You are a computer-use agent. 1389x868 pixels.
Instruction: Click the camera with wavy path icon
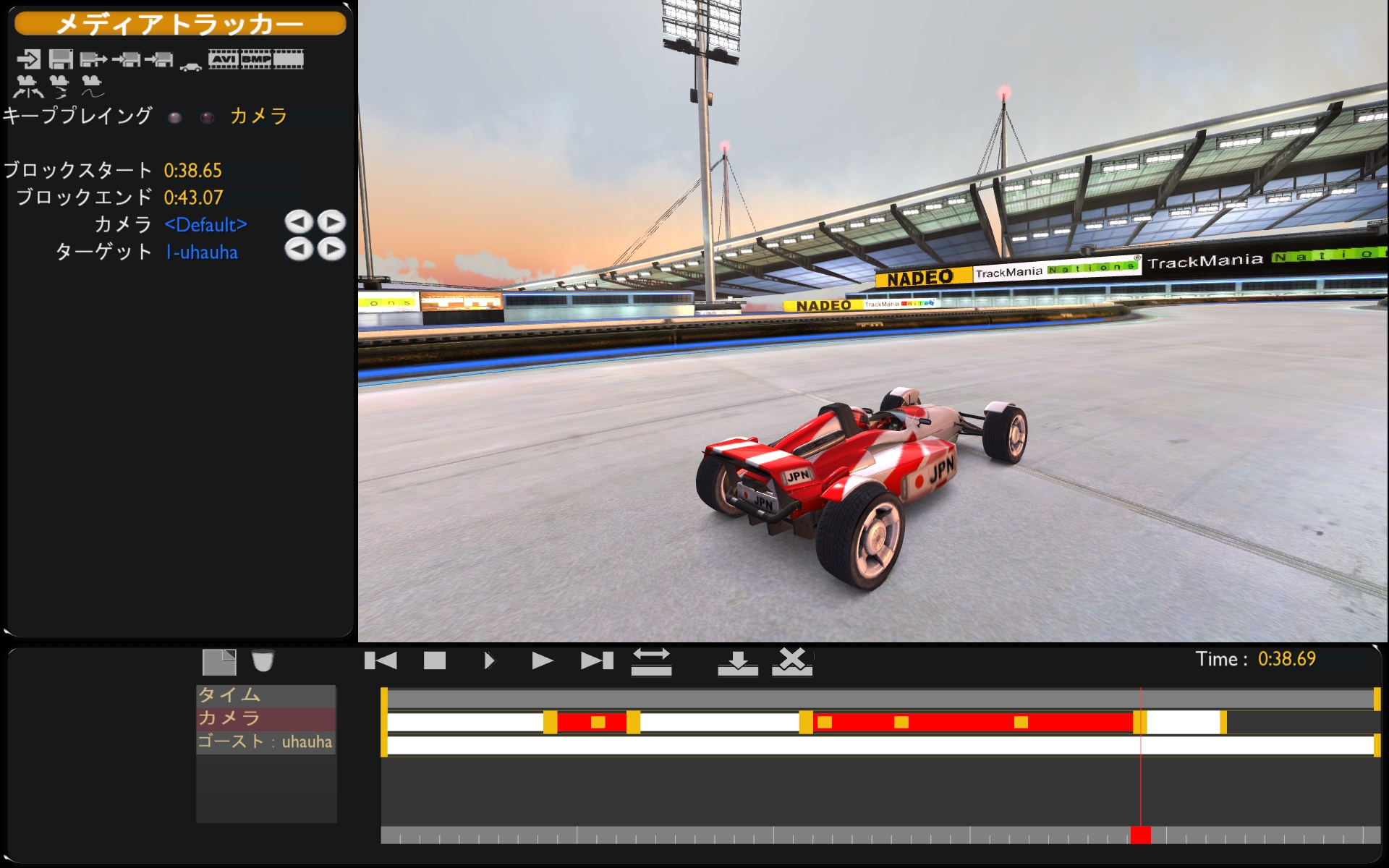tap(92, 86)
